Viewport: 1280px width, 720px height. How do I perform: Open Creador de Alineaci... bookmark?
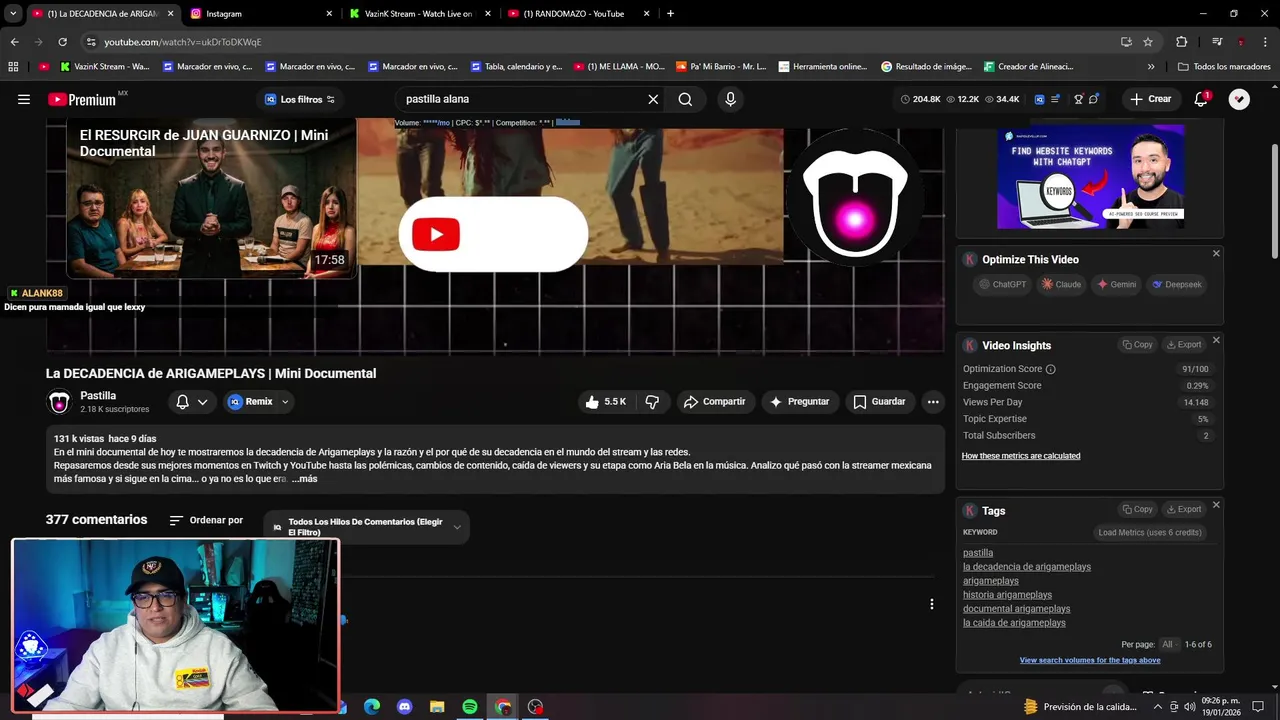1029,67
